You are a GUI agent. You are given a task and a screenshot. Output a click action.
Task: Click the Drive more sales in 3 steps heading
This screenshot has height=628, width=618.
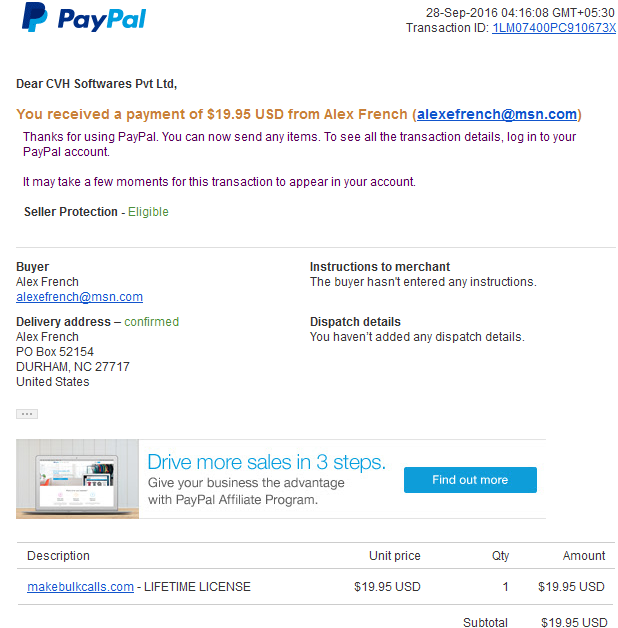[x=266, y=462]
